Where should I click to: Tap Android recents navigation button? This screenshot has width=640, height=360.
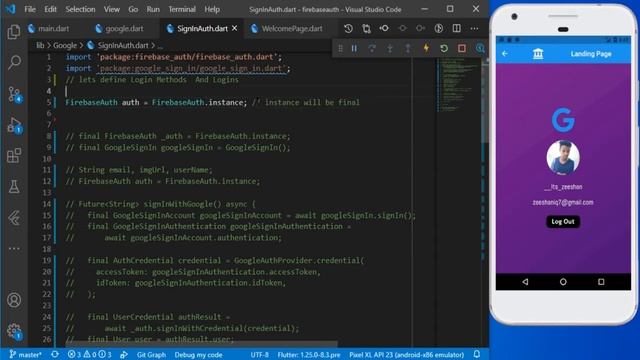pos(601,282)
